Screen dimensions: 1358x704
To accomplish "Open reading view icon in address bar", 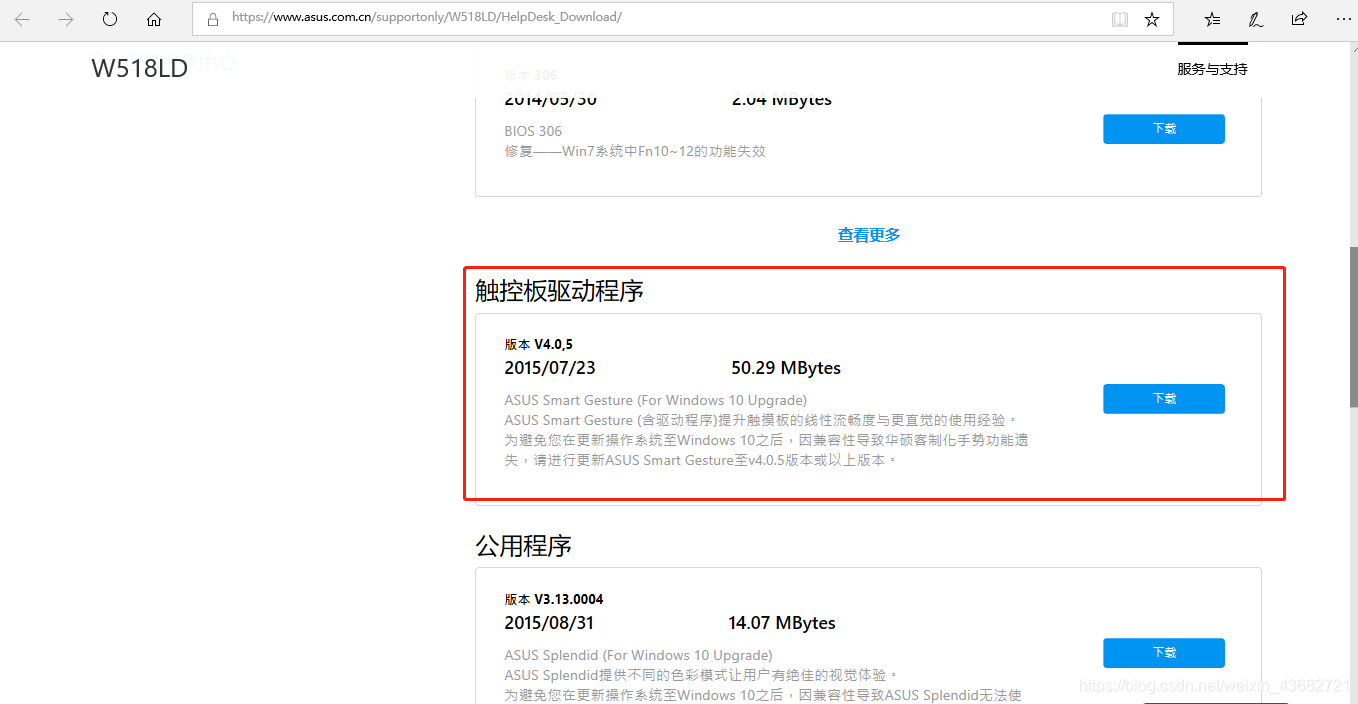I will tap(1119, 19).
